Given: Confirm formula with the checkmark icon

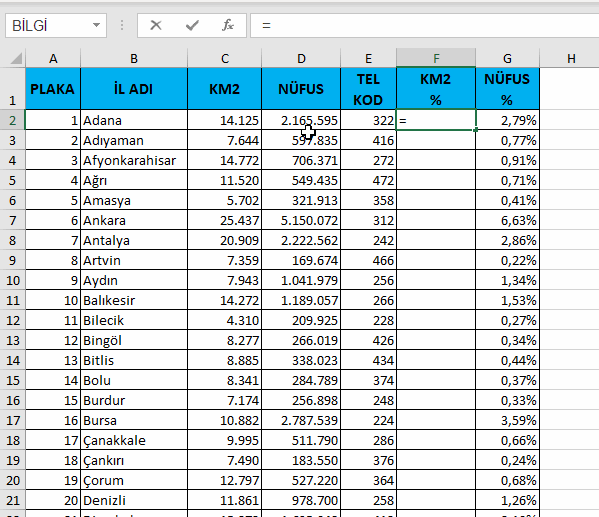Looking at the screenshot, I should (x=192, y=26).
